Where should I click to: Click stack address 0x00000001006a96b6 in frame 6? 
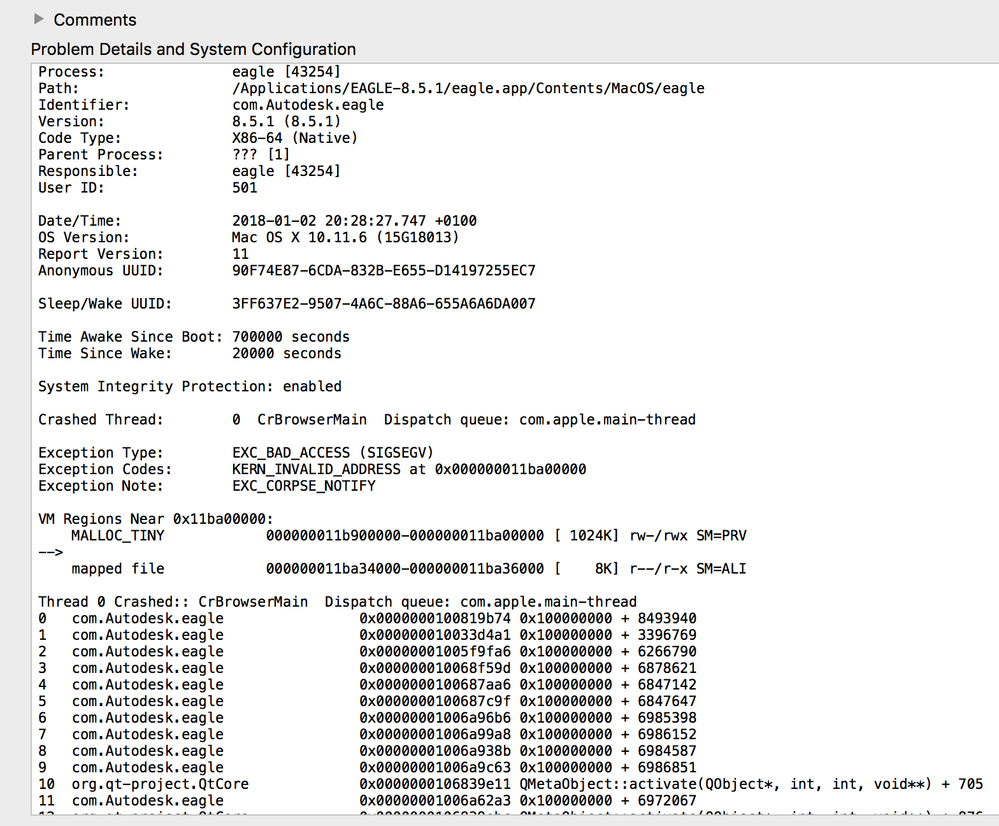[435, 718]
